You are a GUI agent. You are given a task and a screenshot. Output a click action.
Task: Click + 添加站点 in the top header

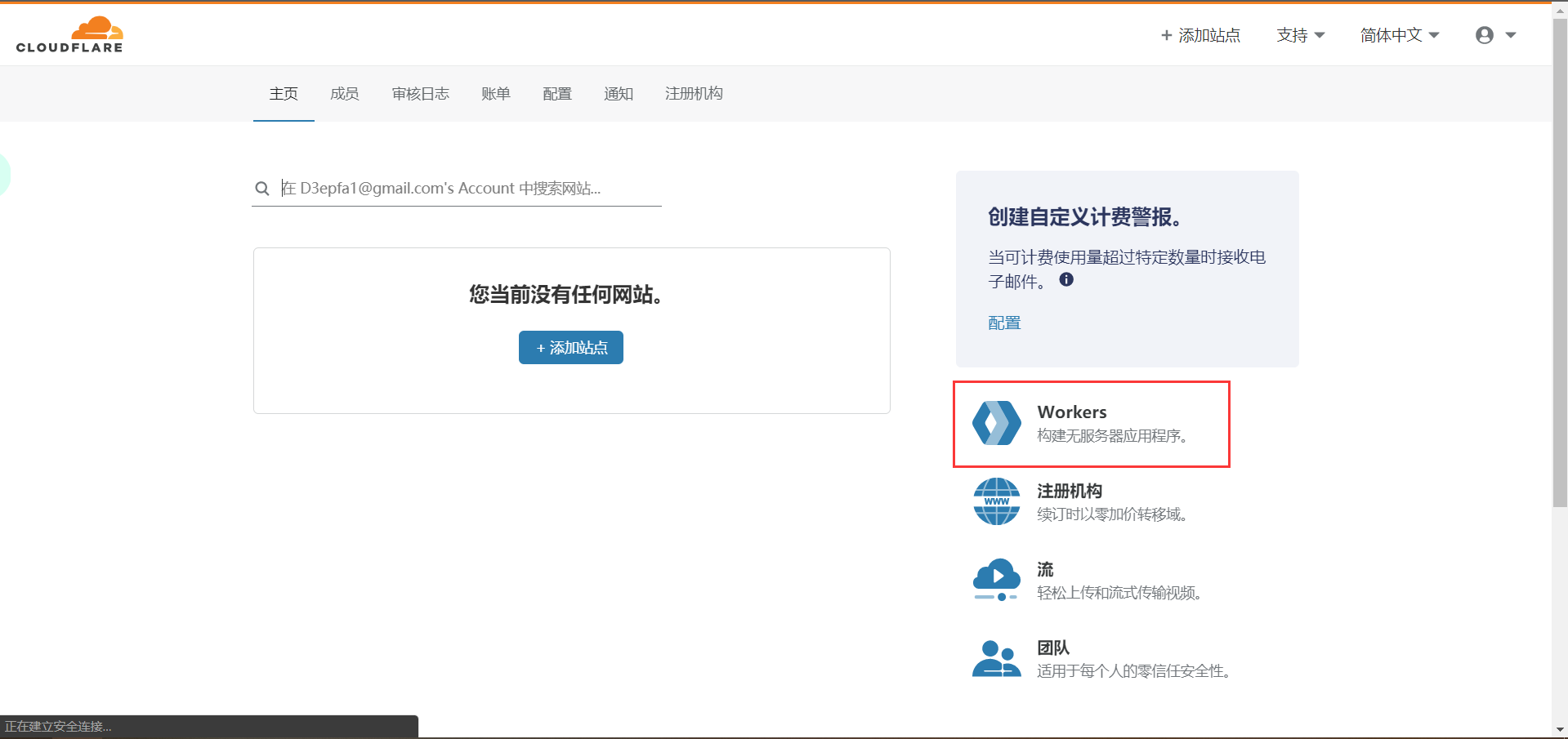(x=1200, y=35)
